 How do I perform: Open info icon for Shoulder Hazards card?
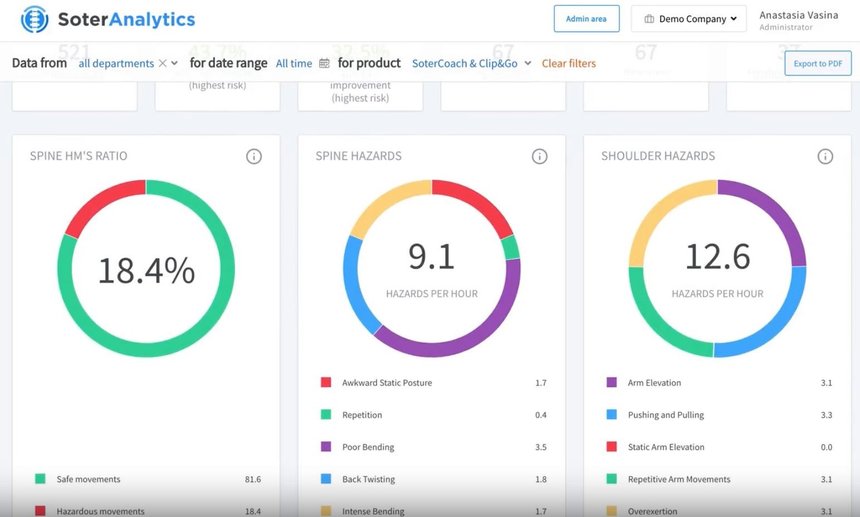coord(825,156)
